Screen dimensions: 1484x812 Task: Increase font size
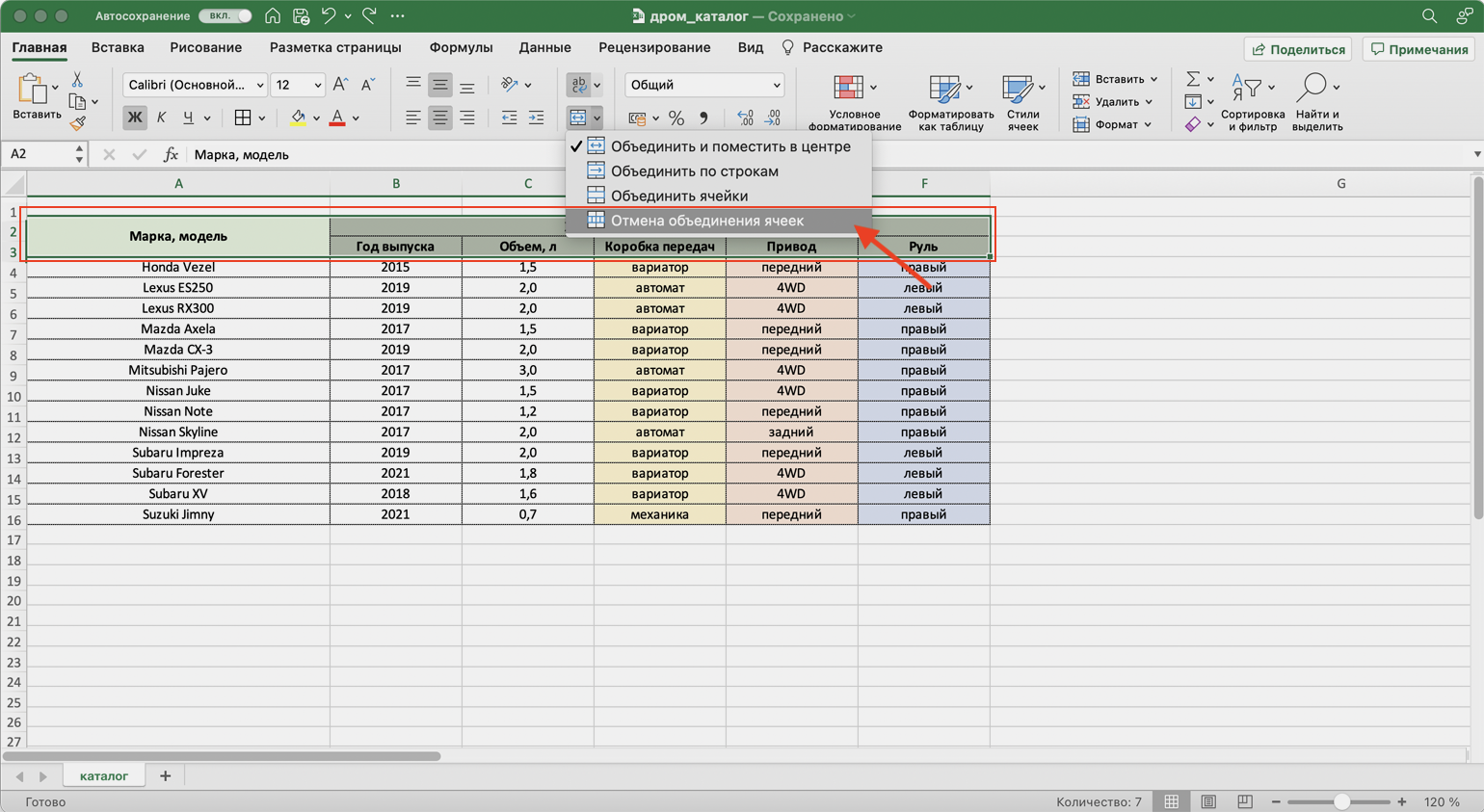[340, 85]
